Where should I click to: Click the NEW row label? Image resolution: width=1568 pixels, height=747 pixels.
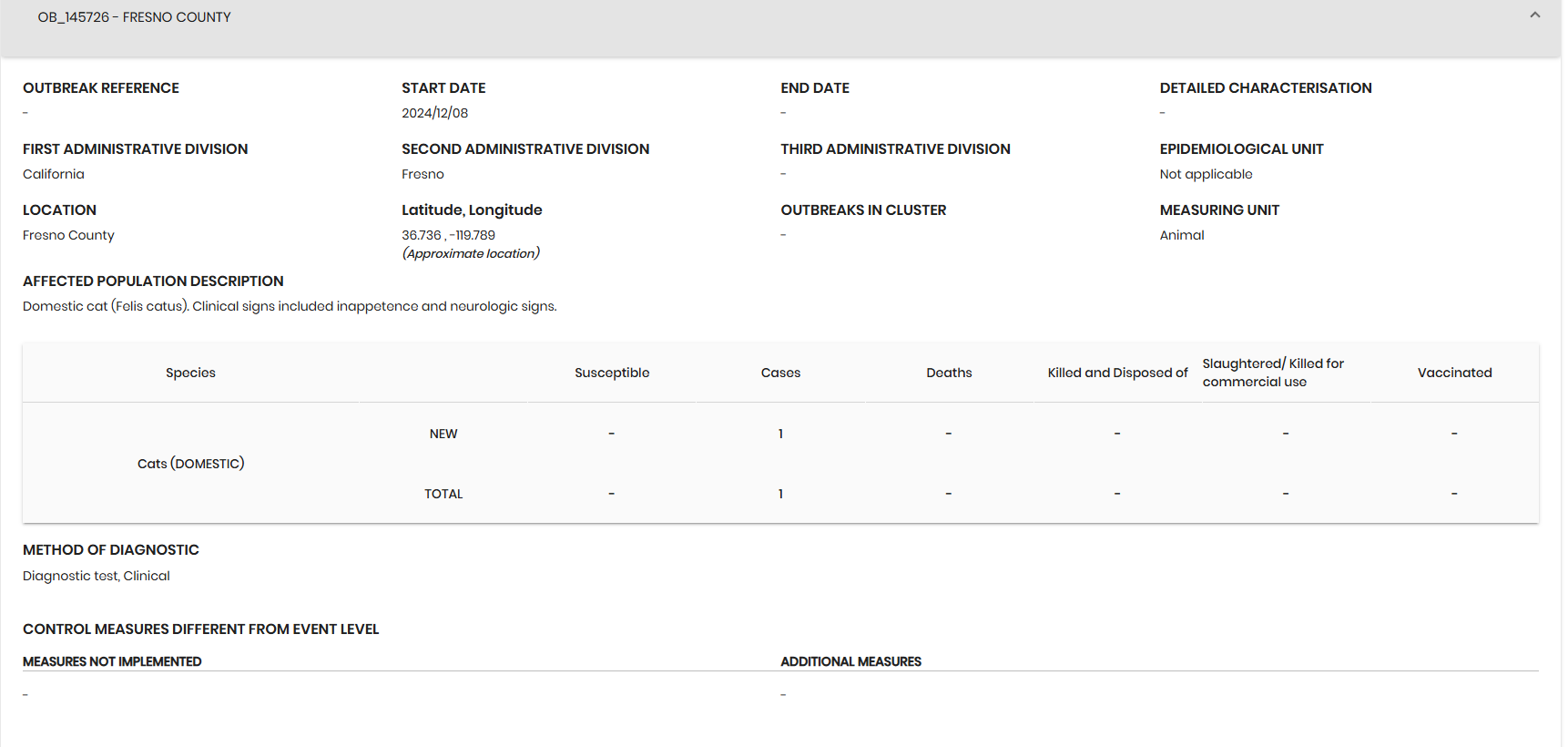[443, 434]
